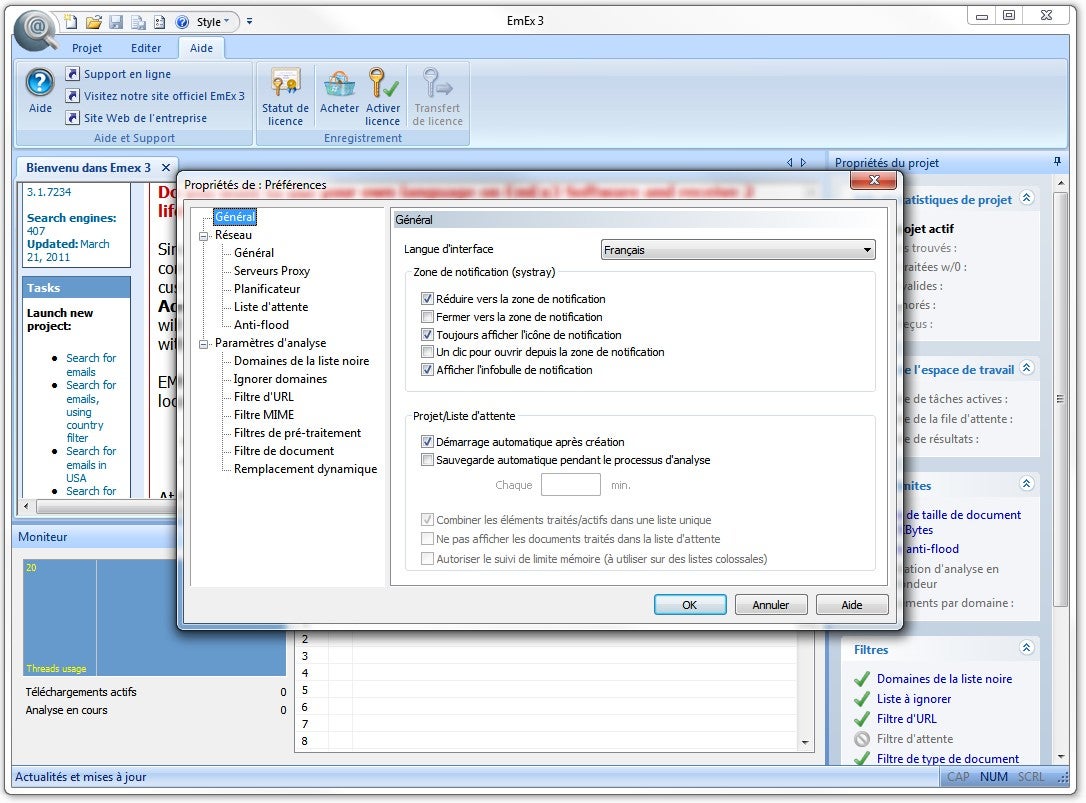Click OK in the Préférences dialog
Screen dimensions: 1086x803
pos(690,605)
